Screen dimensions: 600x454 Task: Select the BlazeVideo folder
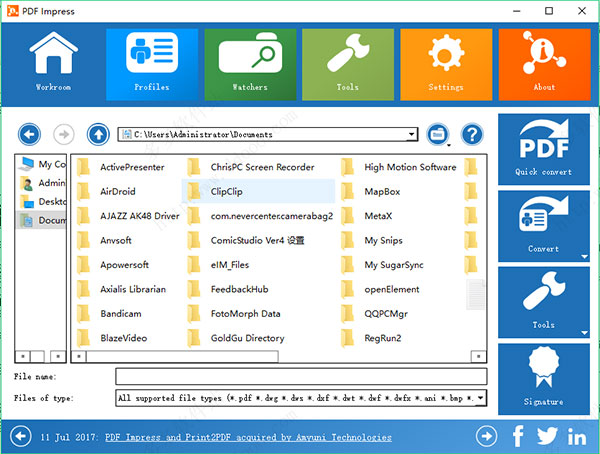(x=112, y=338)
